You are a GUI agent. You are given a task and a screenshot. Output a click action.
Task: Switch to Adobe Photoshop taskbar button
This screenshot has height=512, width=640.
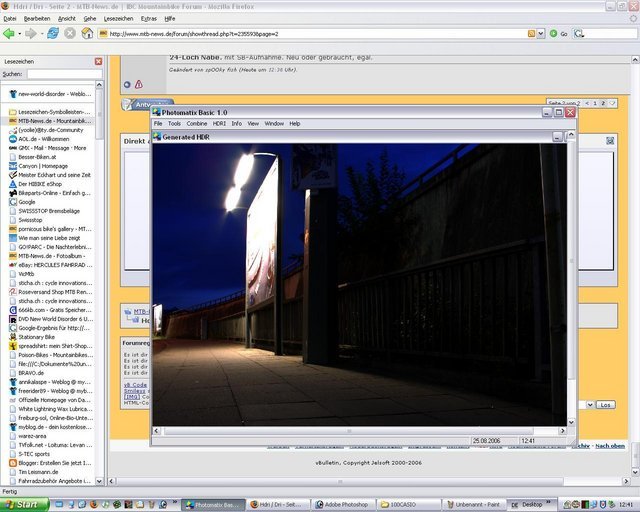(342, 505)
